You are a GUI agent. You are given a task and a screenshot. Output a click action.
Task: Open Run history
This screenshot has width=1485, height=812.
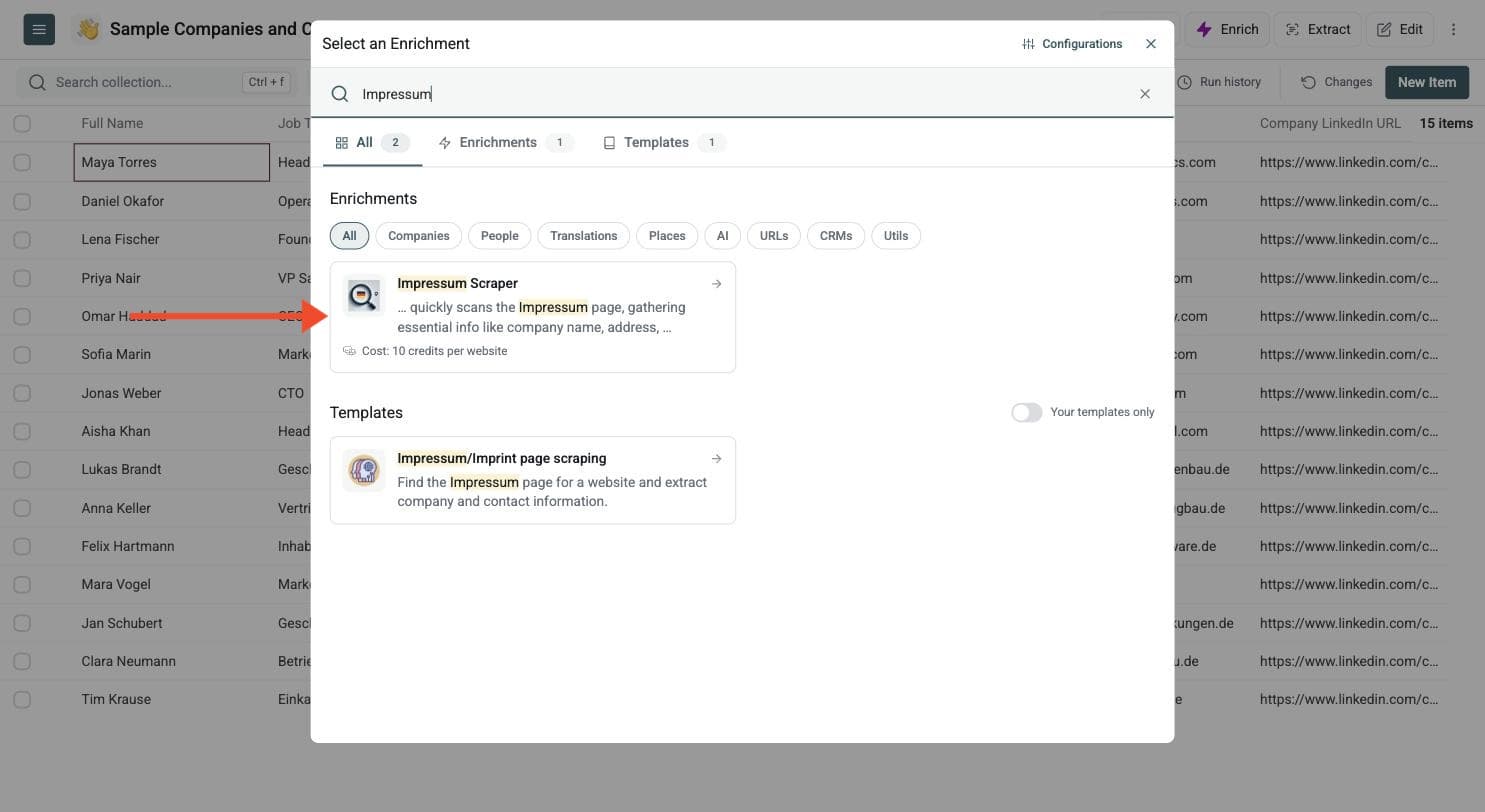point(1219,82)
